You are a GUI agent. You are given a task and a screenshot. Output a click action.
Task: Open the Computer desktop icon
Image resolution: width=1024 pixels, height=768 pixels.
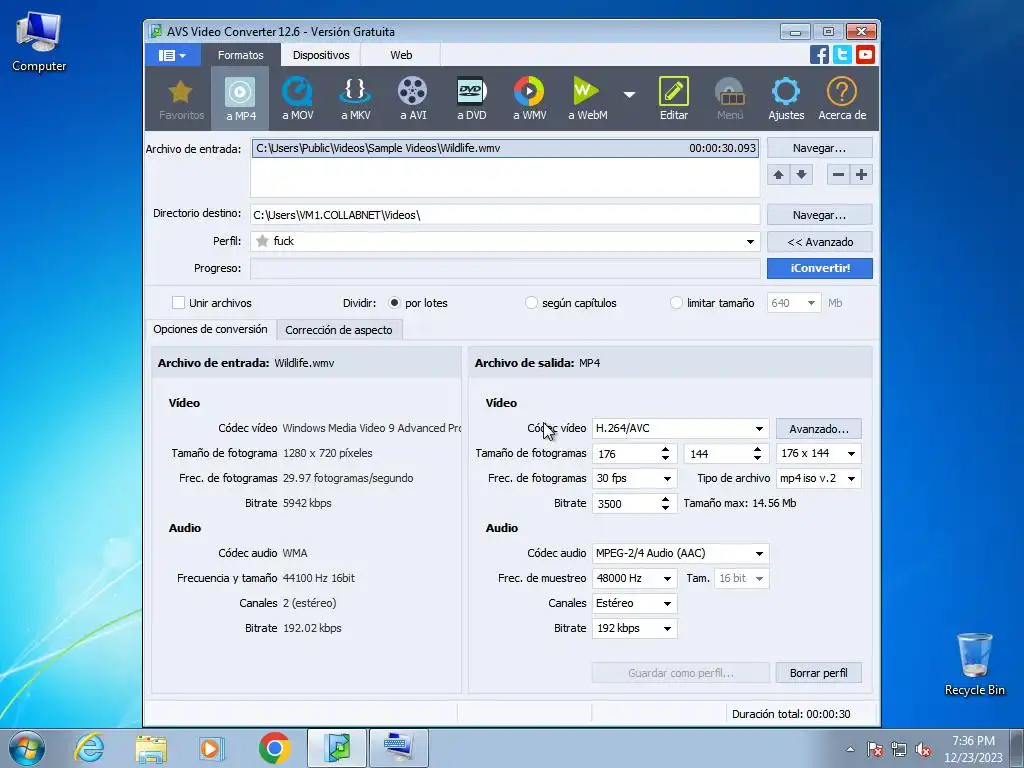39,42
